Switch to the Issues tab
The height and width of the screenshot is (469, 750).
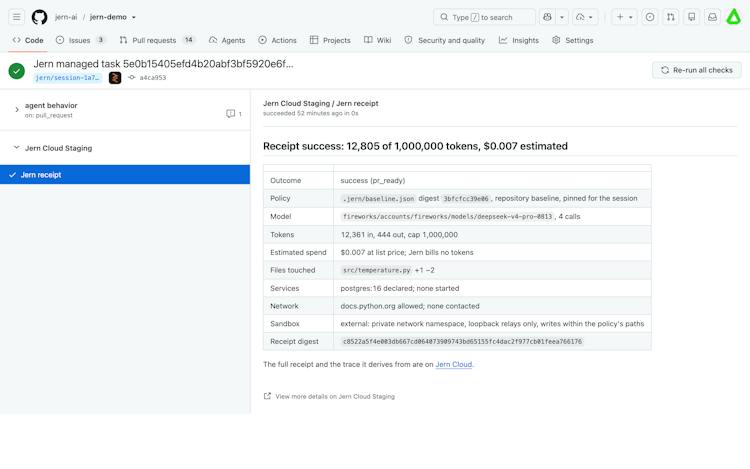click(80, 40)
